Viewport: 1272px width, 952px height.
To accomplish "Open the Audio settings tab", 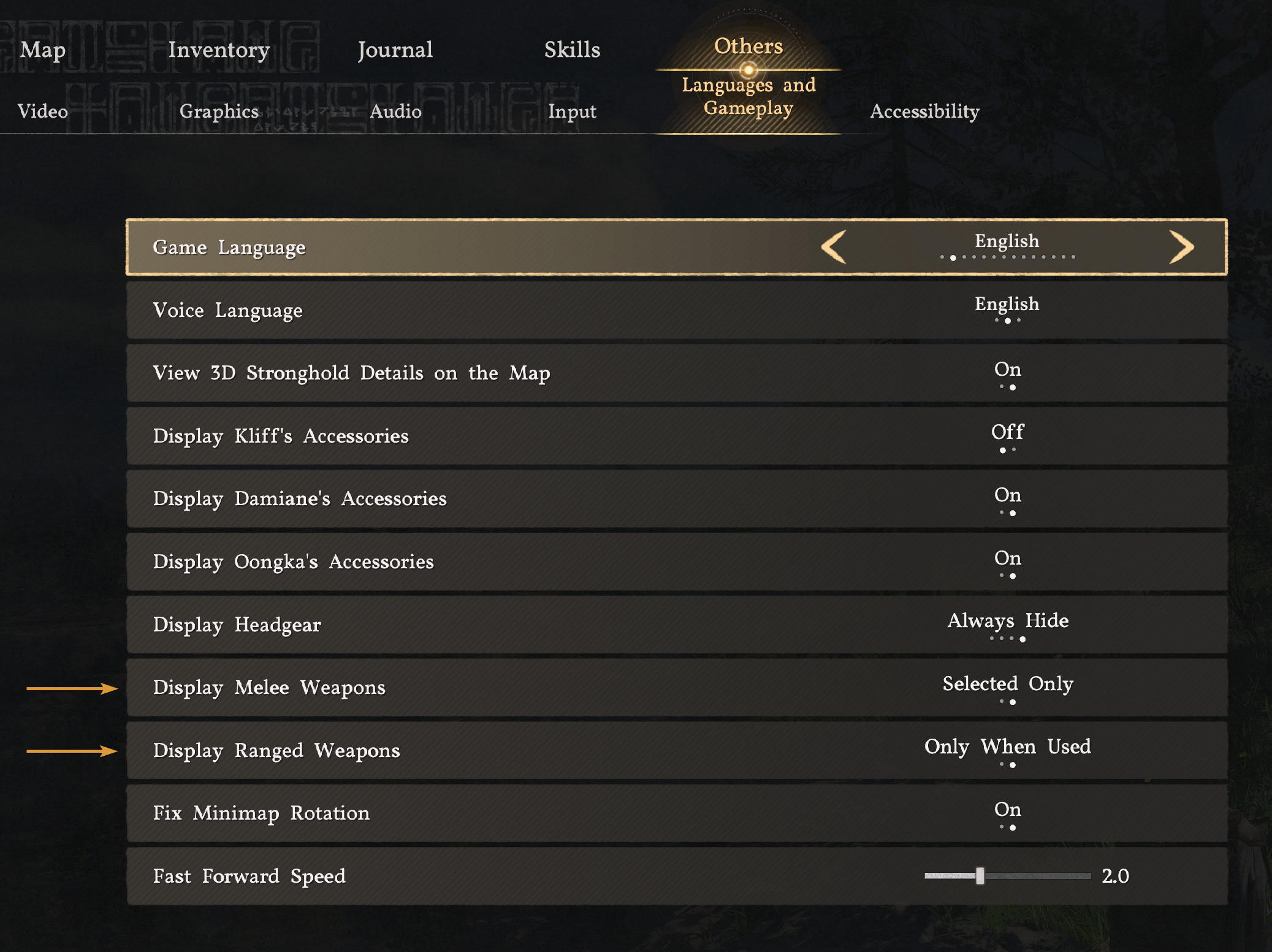I will click(x=395, y=111).
